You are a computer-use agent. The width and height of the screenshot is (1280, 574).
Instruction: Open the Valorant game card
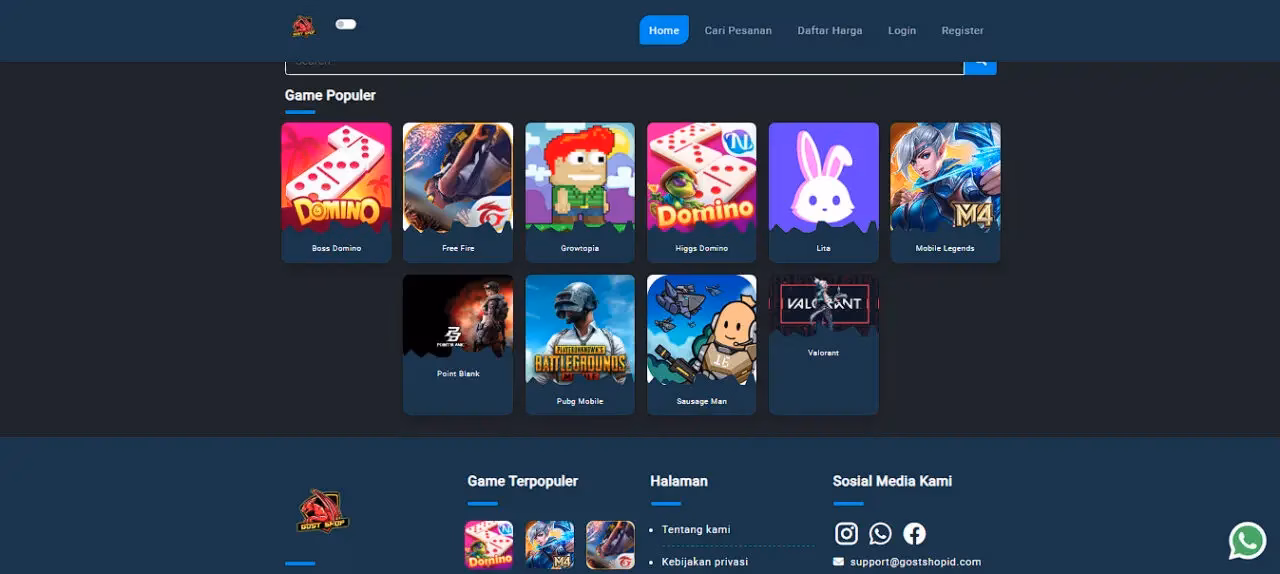point(824,345)
